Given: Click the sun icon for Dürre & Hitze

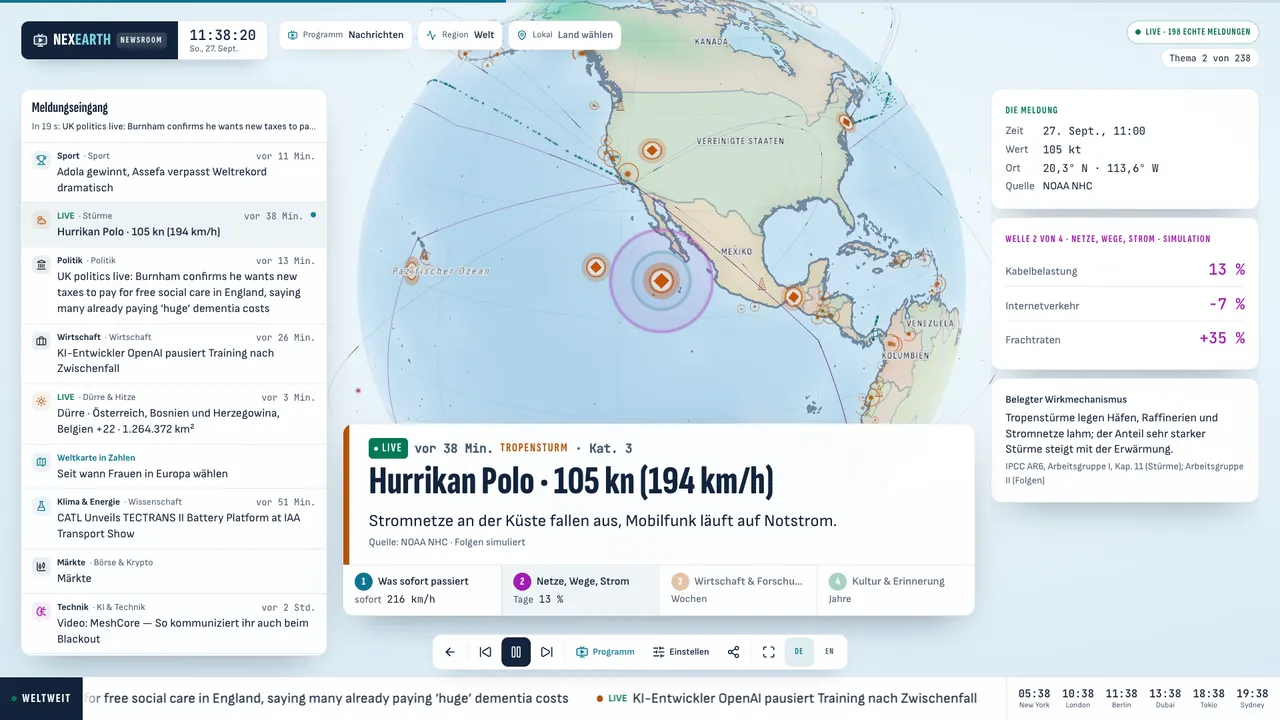Looking at the screenshot, I should pos(41,401).
